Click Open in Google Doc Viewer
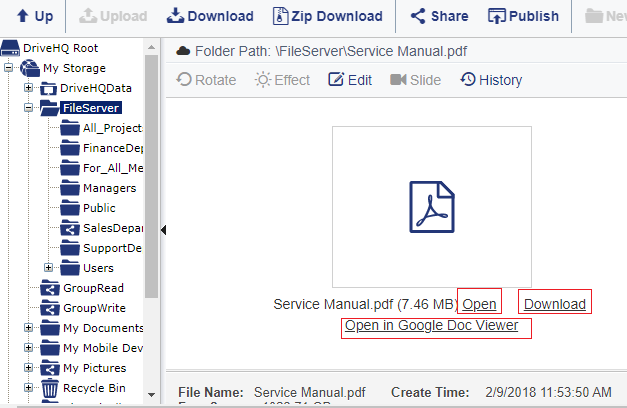Image resolution: width=627 pixels, height=408 pixels. pyautogui.click(x=431, y=326)
